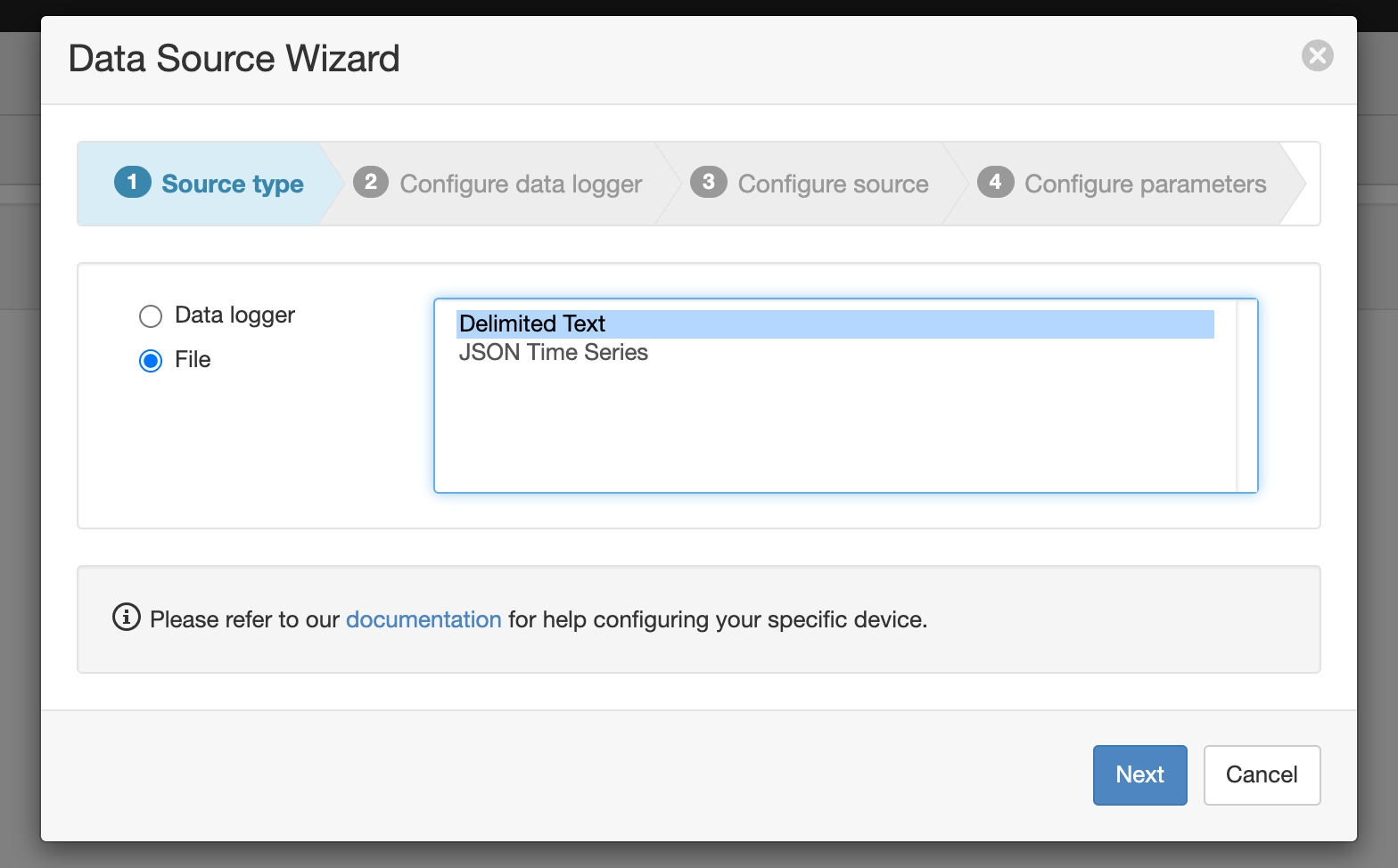Viewport: 1398px width, 868px height.
Task: Go to the Source type step
Action: point(232,184)
